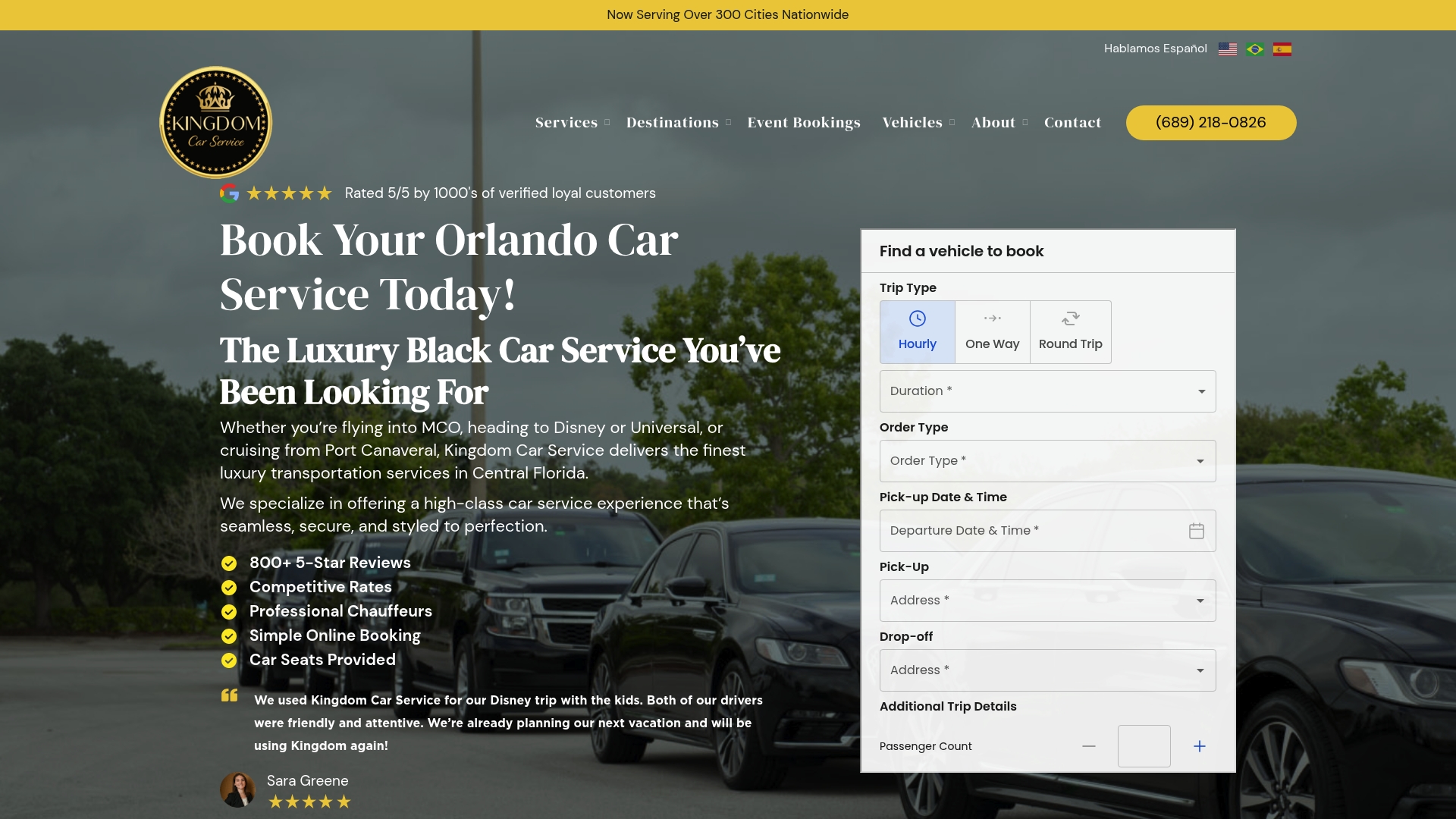1456x819 pixels.
Task: Select the Brazil flag language icon
Action: click(1255, 49)
